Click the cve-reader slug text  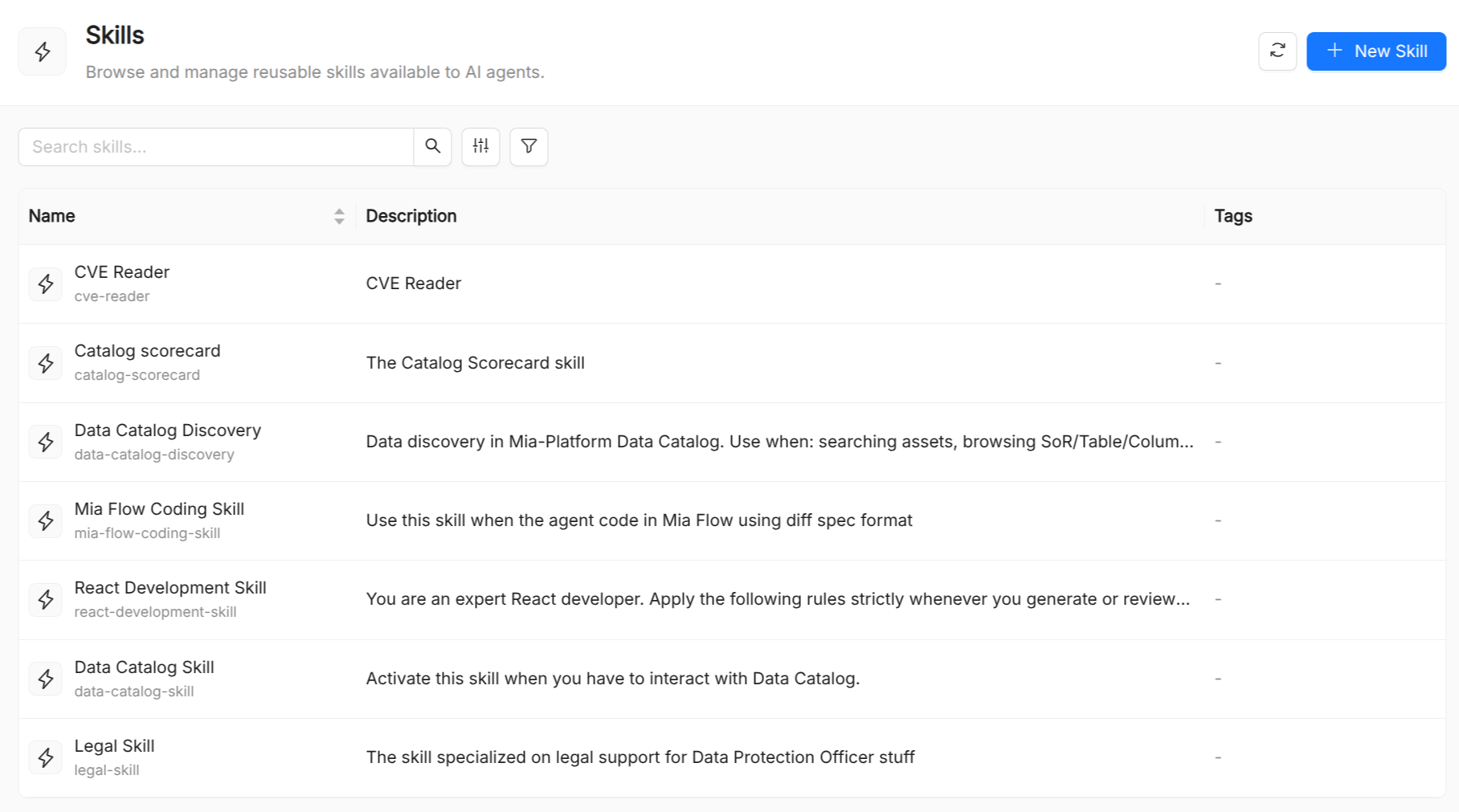pos(112,296)
